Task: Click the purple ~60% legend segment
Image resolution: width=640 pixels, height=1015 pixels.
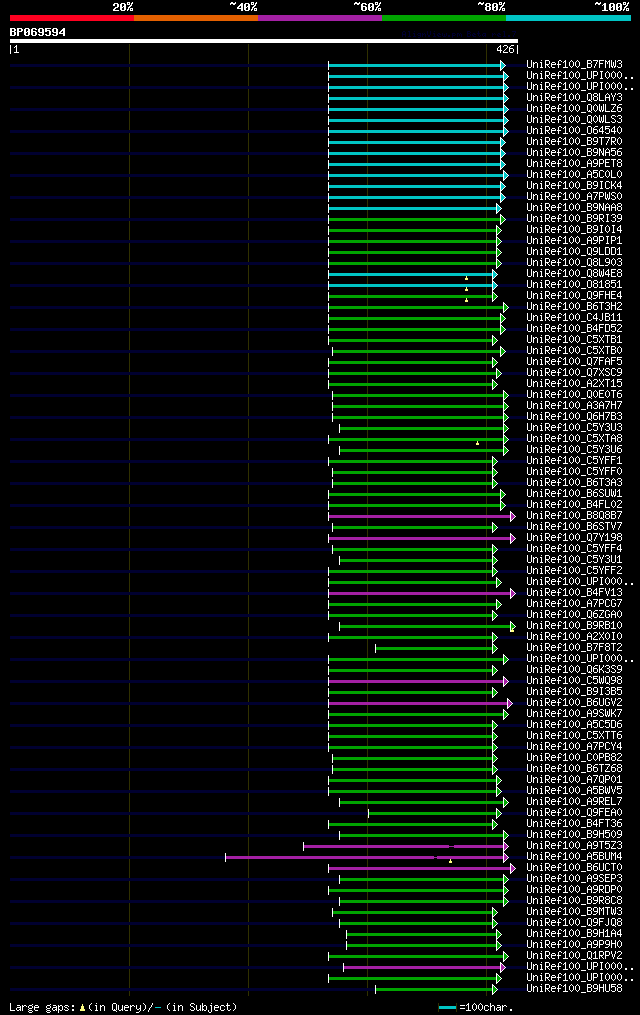Action: (x=320, y=18)
